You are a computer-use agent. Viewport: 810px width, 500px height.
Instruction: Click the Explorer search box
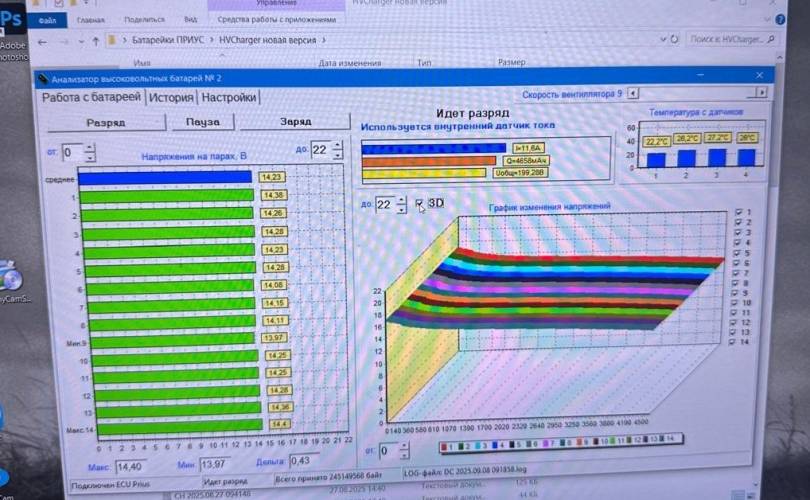(731, 39)
